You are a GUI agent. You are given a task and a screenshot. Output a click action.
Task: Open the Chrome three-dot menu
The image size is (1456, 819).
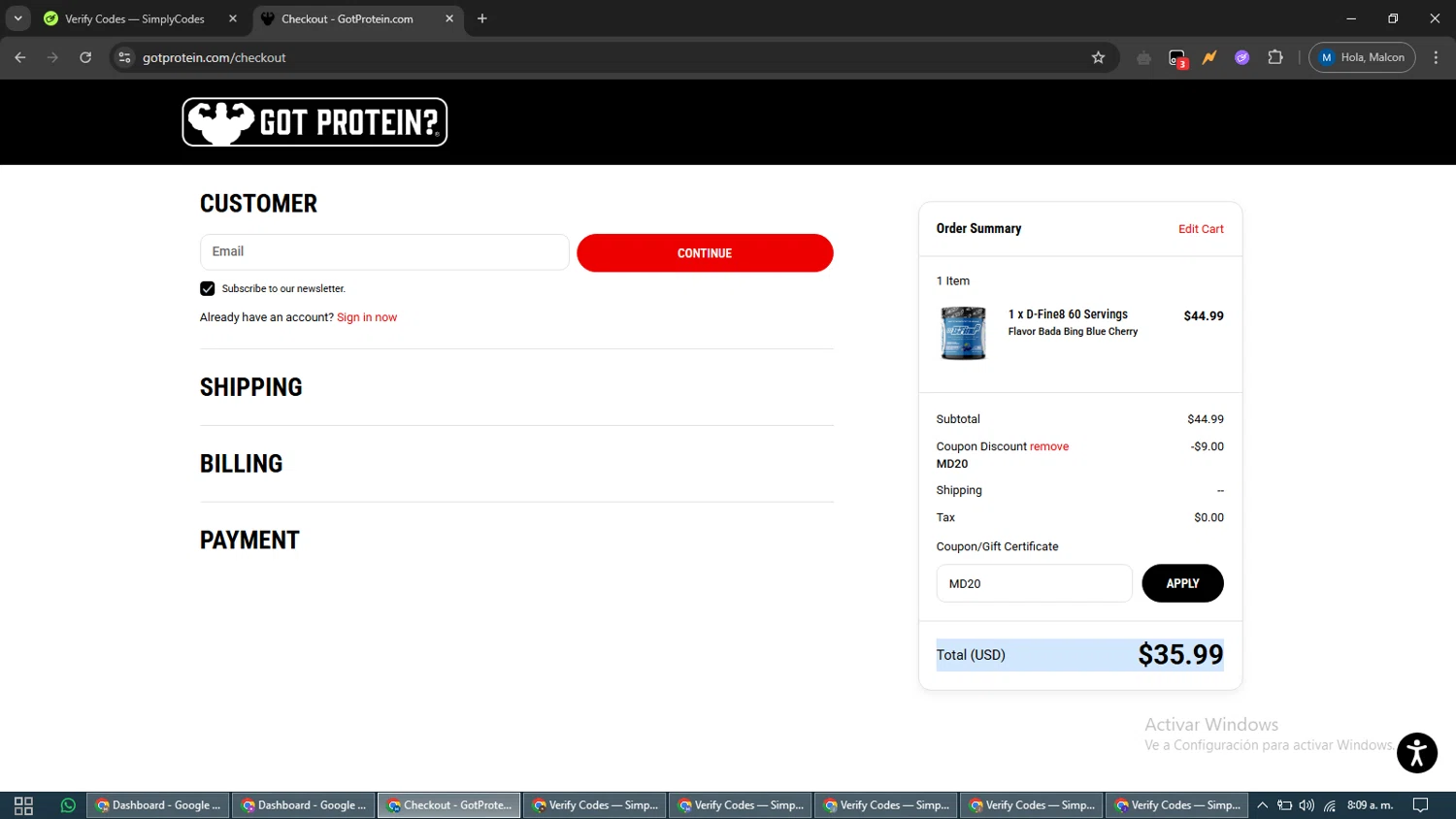point(1436,57)
